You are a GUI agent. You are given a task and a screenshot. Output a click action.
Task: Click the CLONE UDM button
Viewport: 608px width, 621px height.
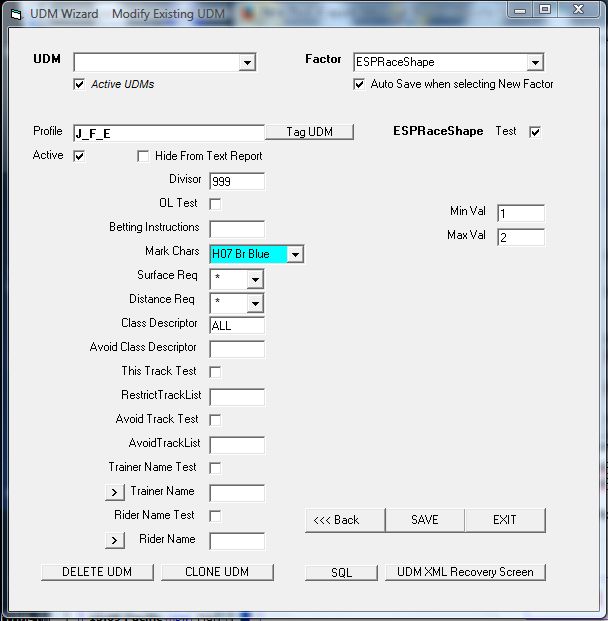[217, 572]
